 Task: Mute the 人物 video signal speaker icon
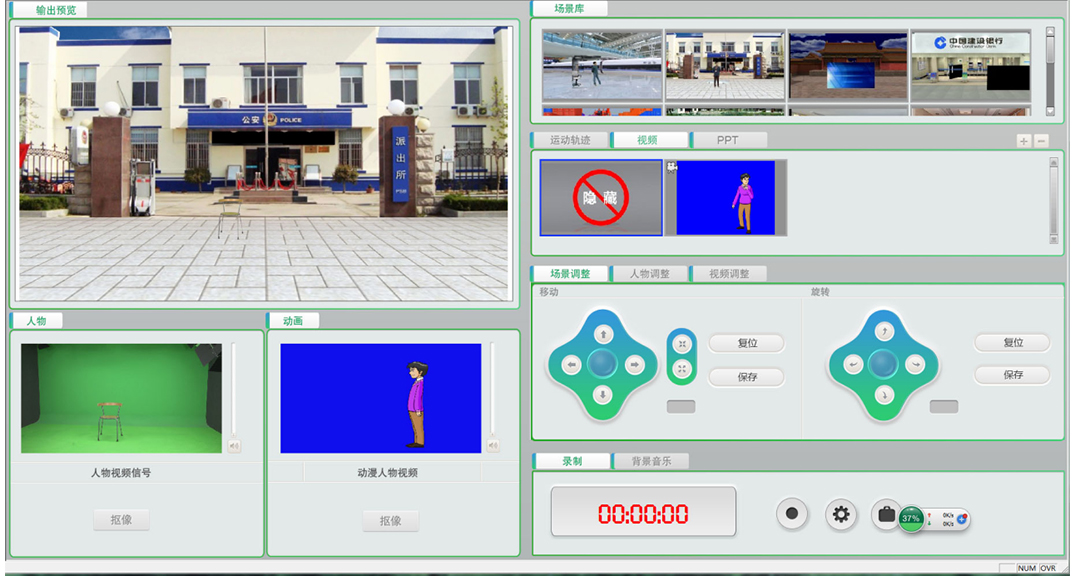pos(234,446)
